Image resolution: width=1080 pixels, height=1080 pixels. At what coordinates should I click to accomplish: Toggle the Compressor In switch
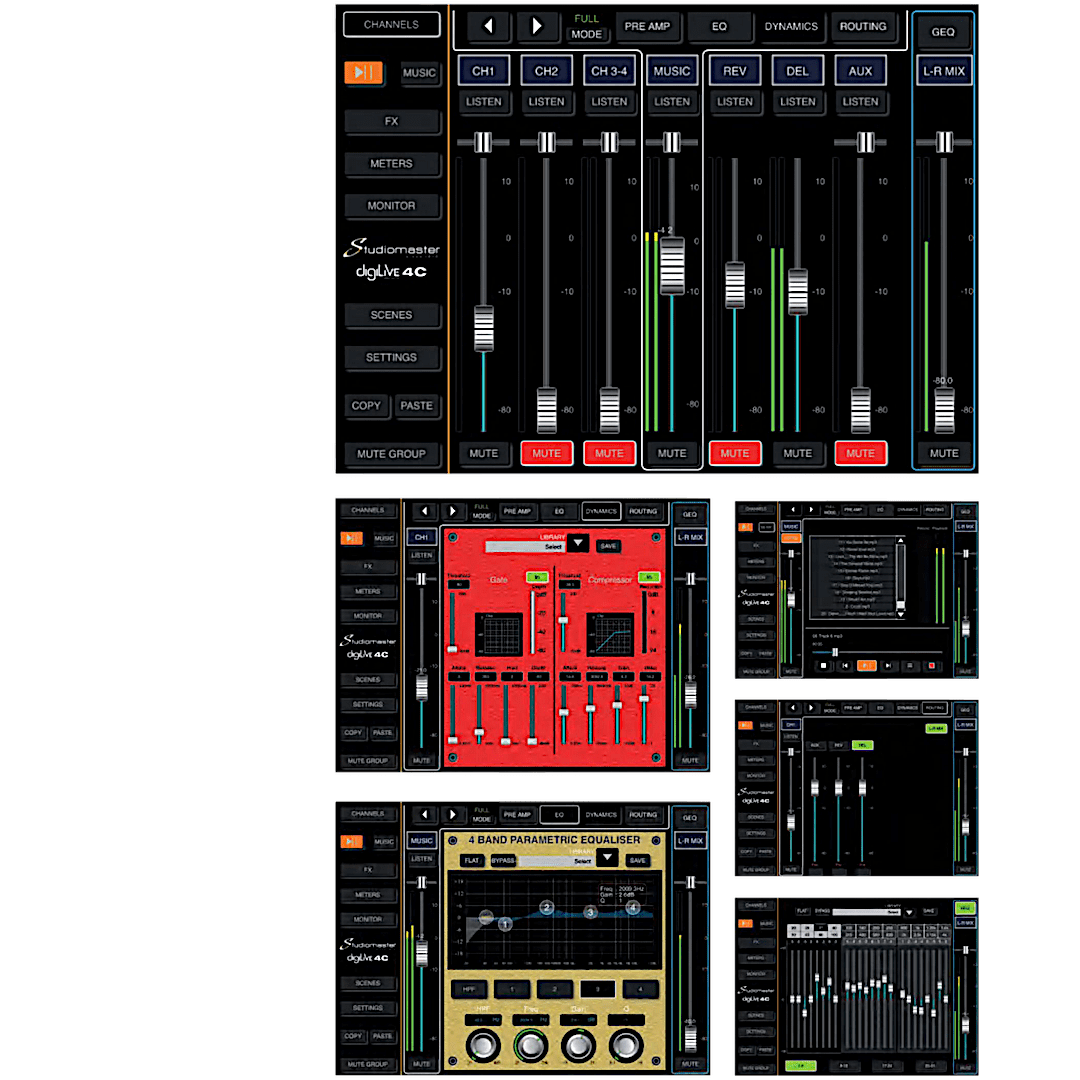pos(649,577)
